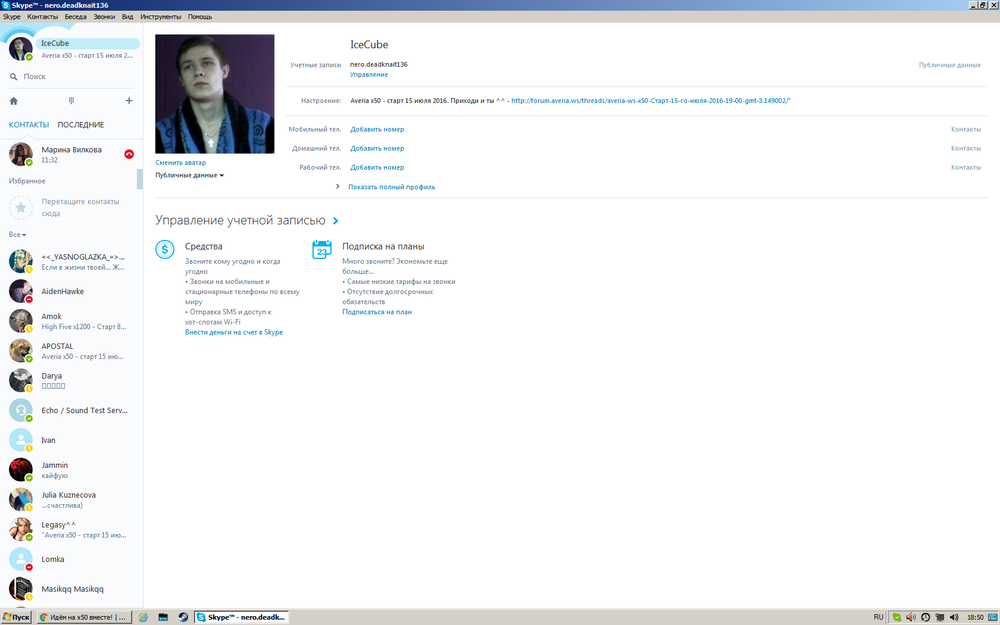The image size is (1000, 625).
Task: Click Добавить номер for Мобильный тел.
Action: 377,129
